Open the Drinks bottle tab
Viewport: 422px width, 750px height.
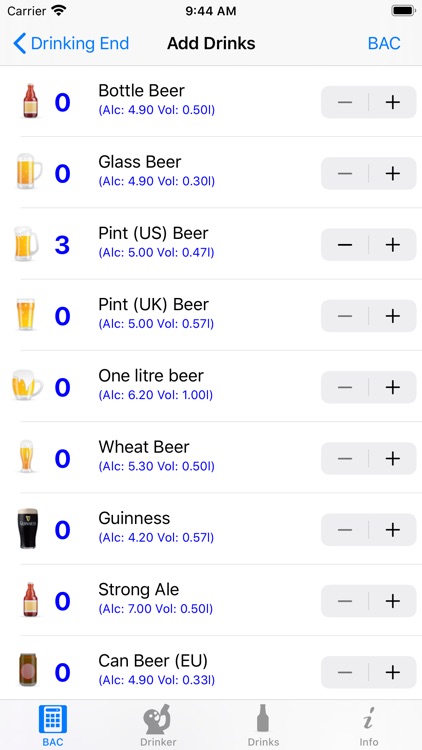263,725
